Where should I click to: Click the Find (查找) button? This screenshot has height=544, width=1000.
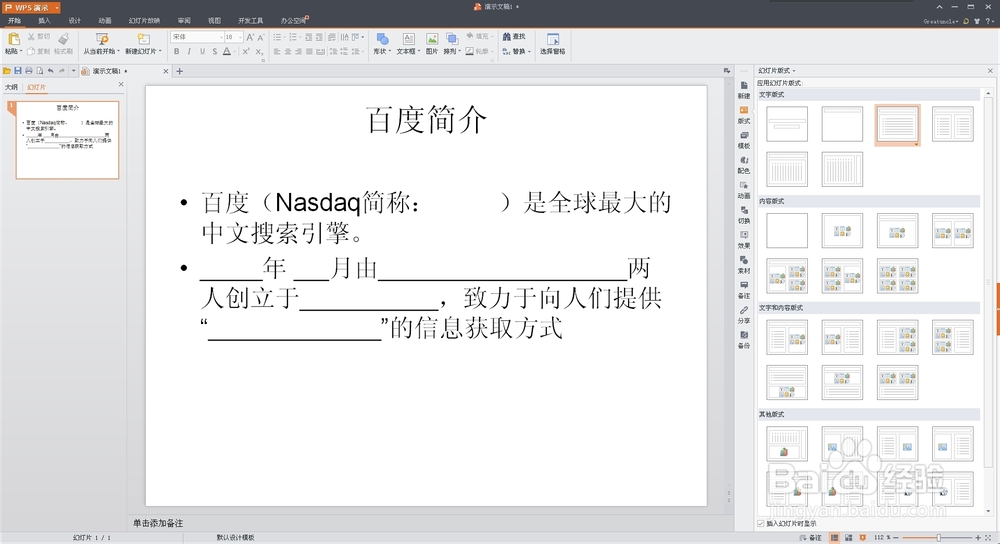[514, 36]
